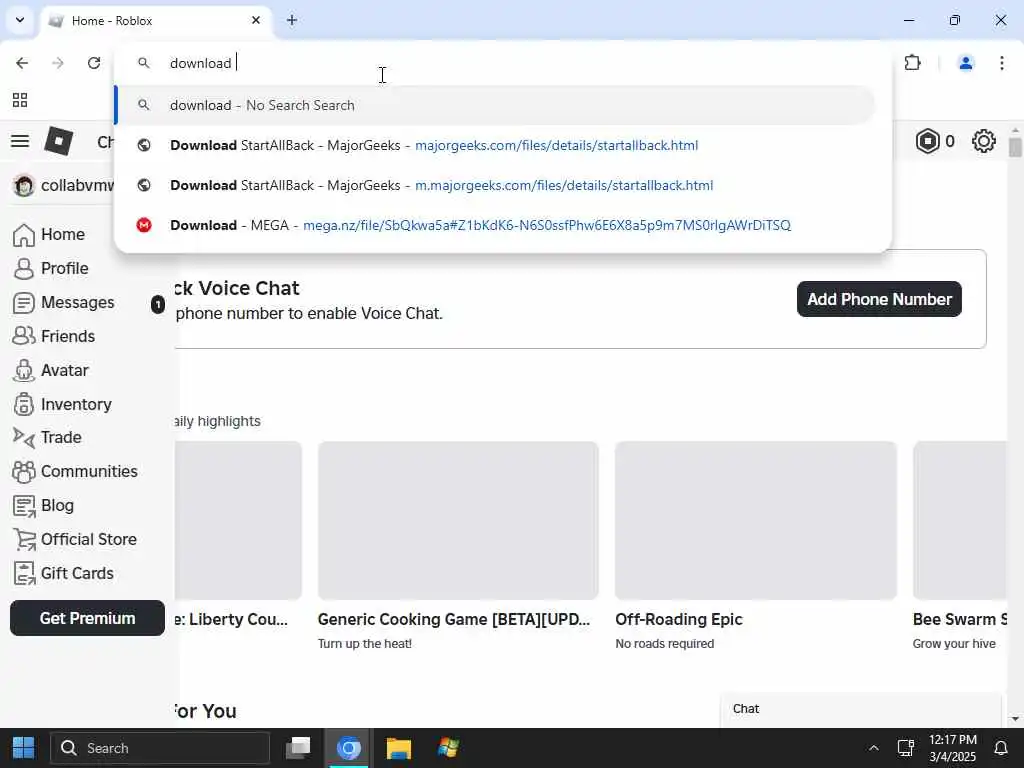Open Trade in the sidebar

tap(47, 438)
